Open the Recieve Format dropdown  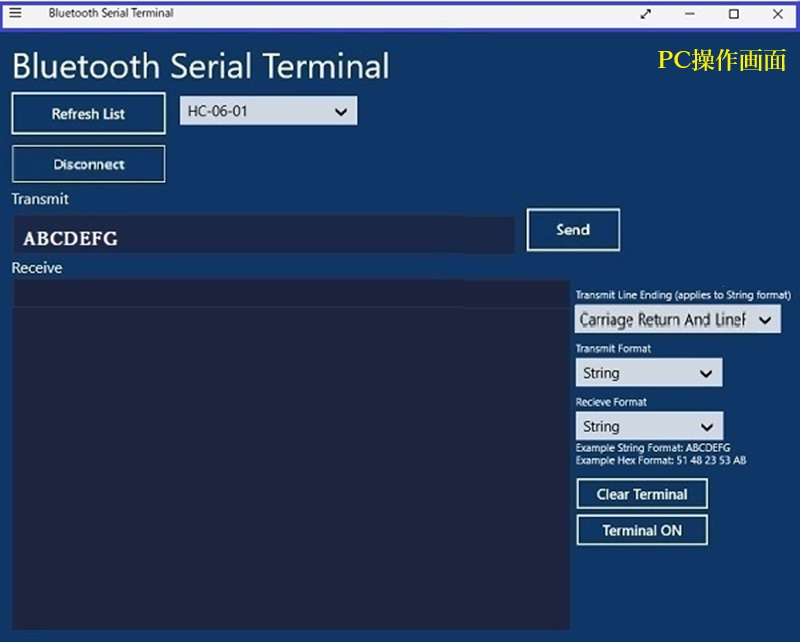pos(648,426)
